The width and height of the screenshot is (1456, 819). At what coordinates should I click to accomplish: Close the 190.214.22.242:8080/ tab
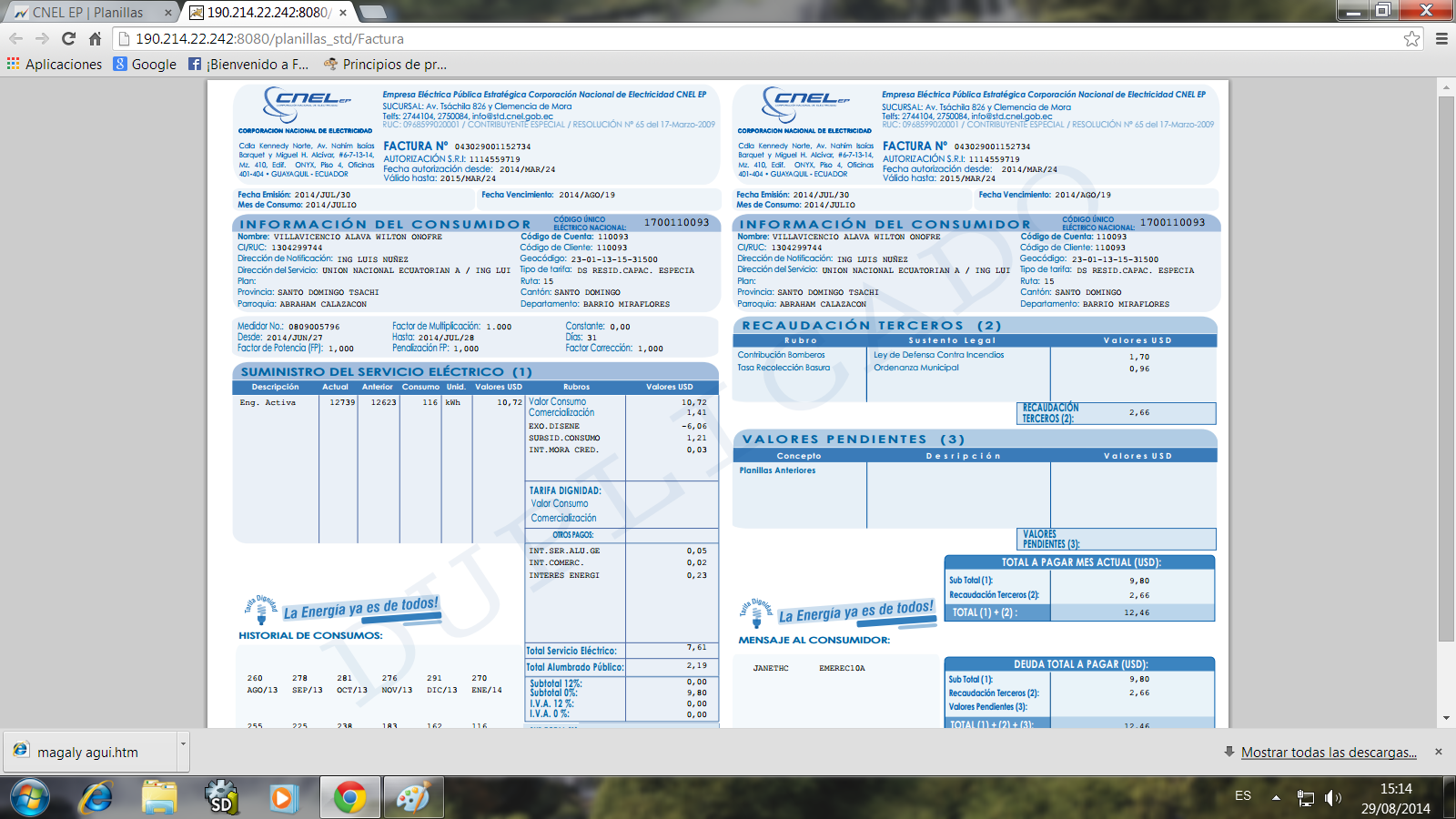(342, 13)
